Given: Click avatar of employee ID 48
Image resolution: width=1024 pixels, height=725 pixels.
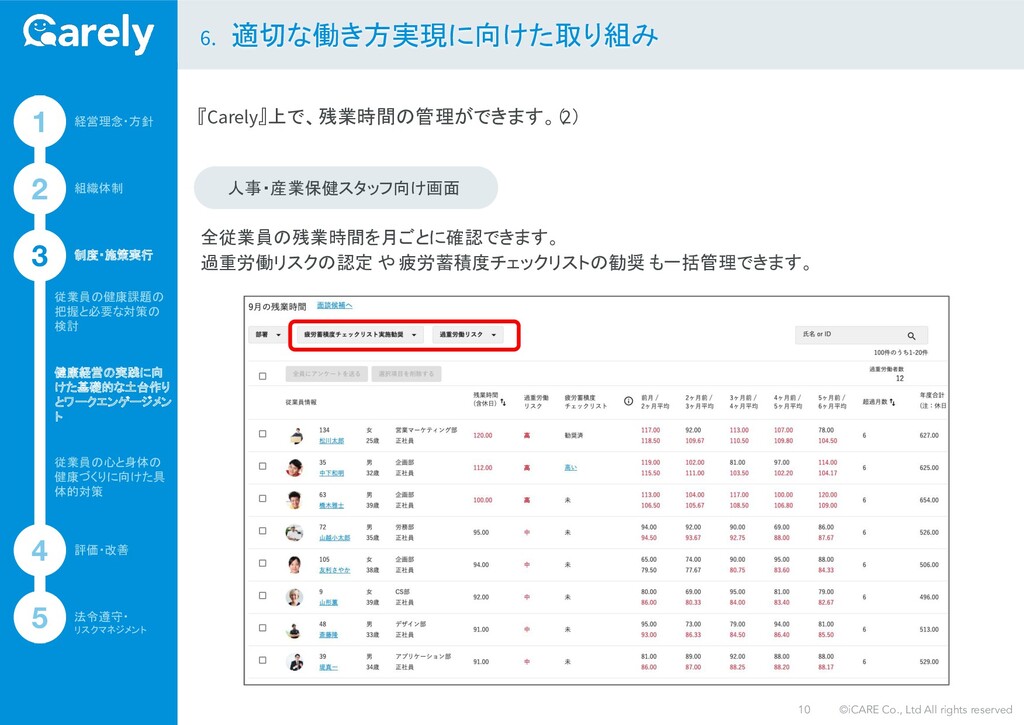Looking at the screenshot, I should [295, 630].
